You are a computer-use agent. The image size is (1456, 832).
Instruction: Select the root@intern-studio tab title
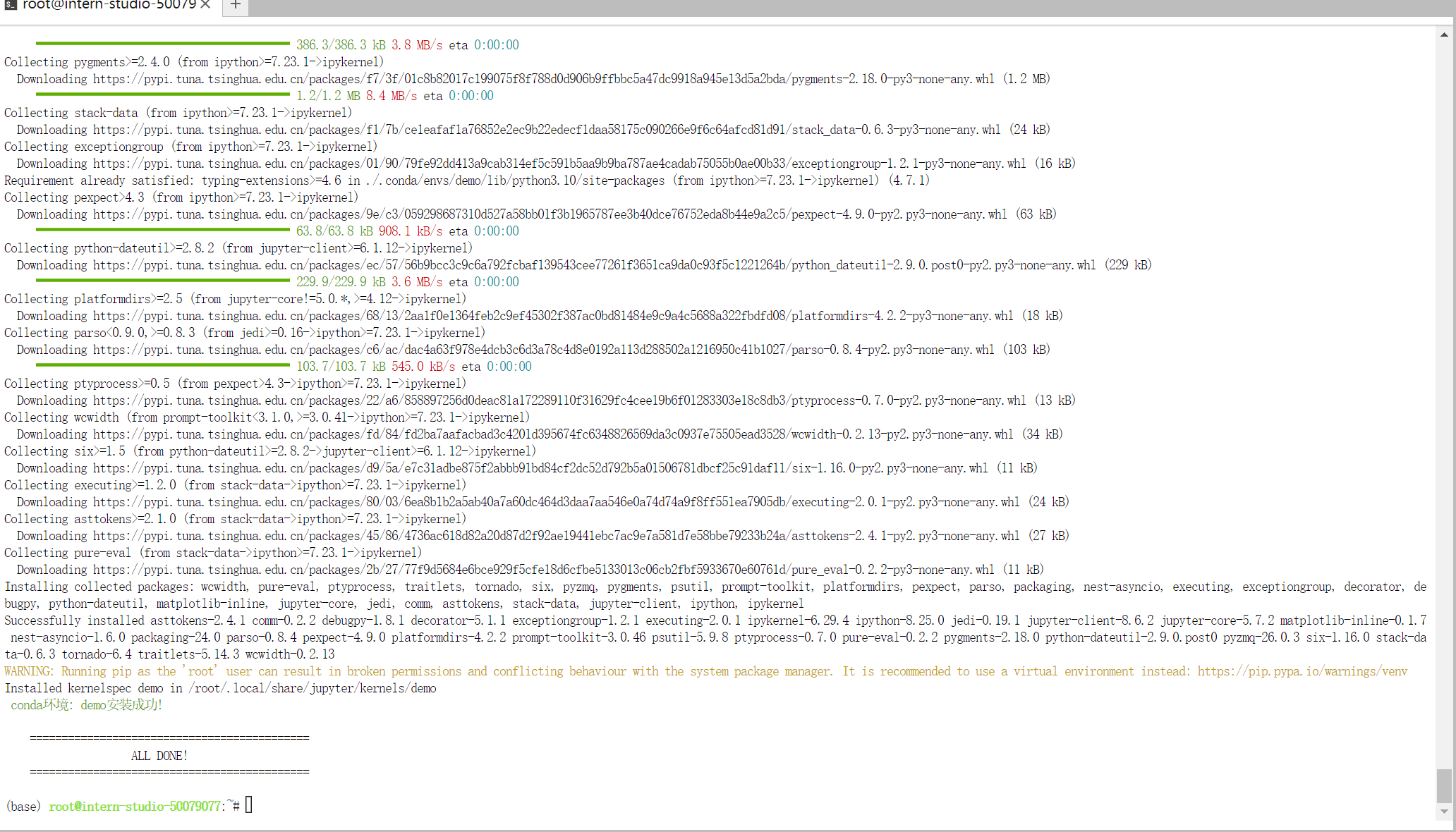pyautogui.click(x=109, y=5)
